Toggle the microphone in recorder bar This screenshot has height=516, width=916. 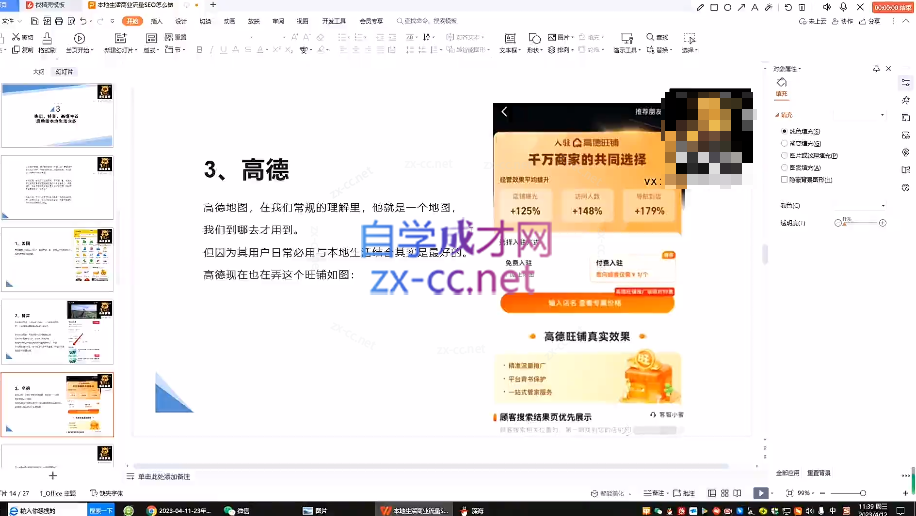[844, 7]
